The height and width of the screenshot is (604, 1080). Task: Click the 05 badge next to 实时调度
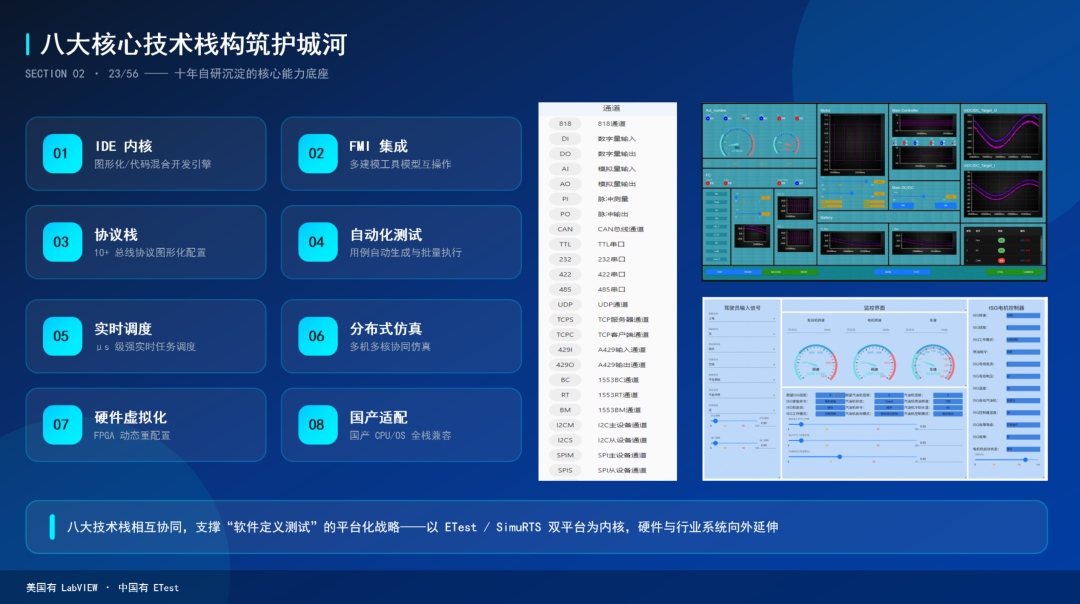62,336
